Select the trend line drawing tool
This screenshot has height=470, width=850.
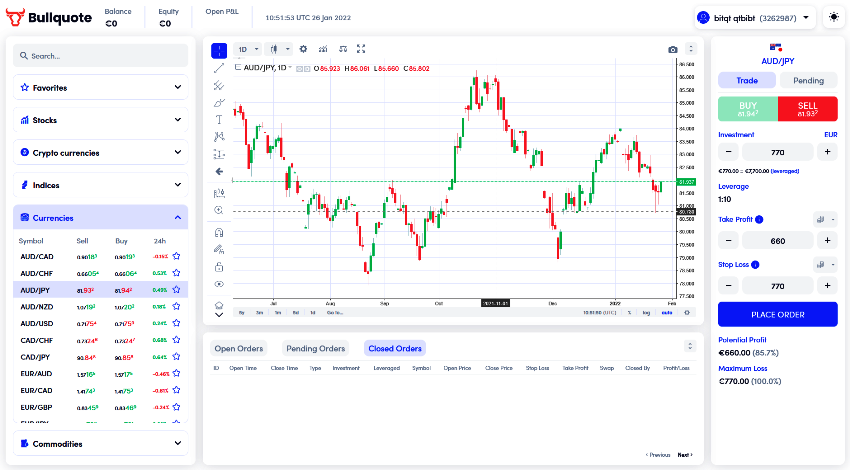(219, 68)
